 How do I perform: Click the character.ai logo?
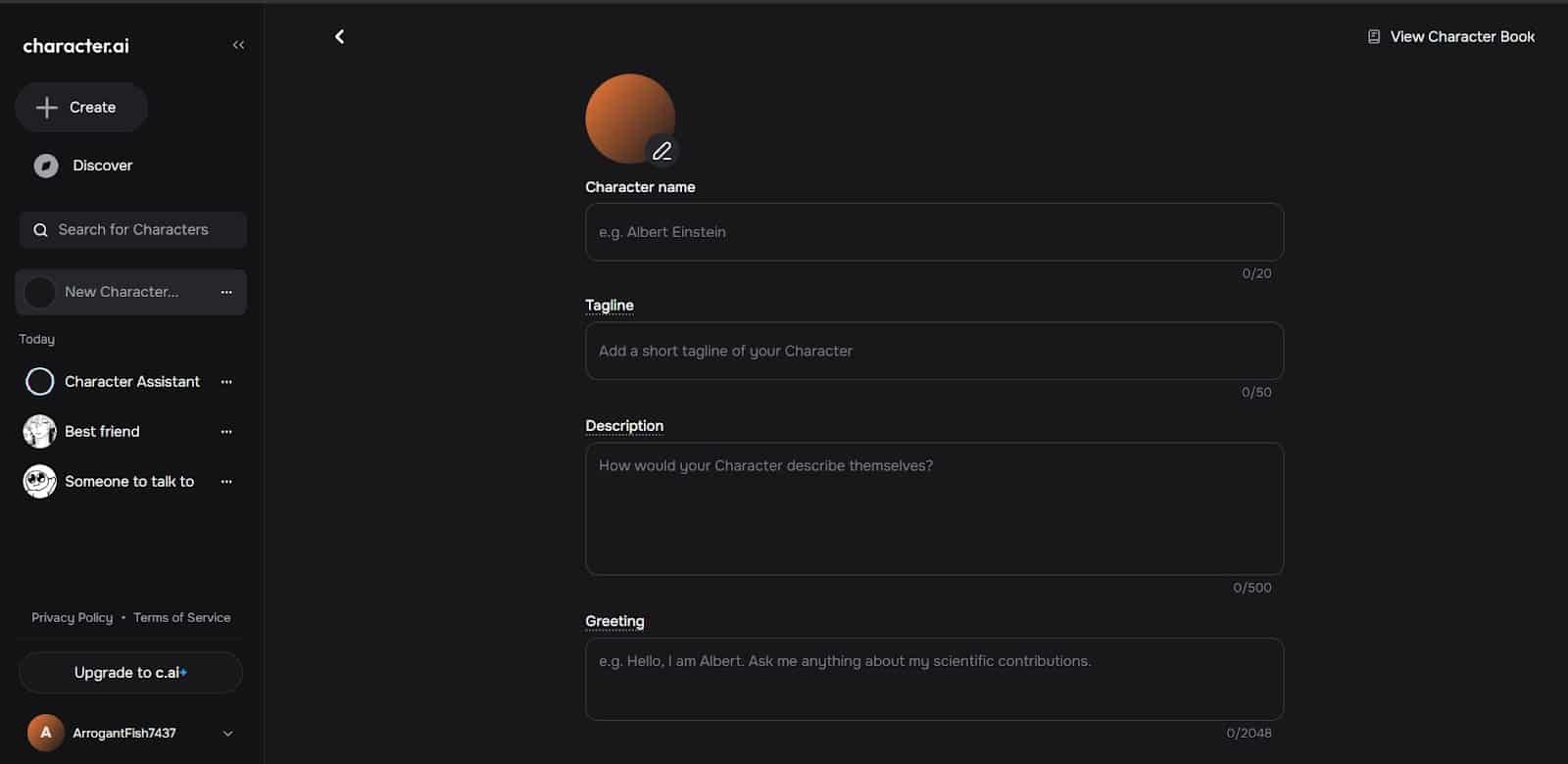75,45
